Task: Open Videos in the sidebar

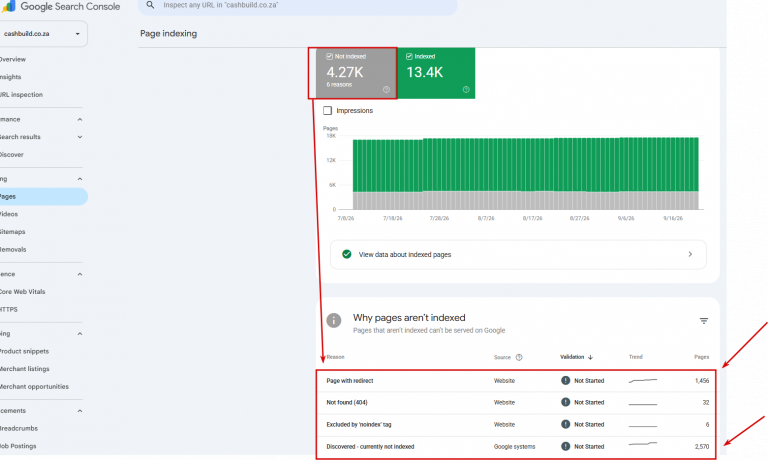Action: click(9, 214)
